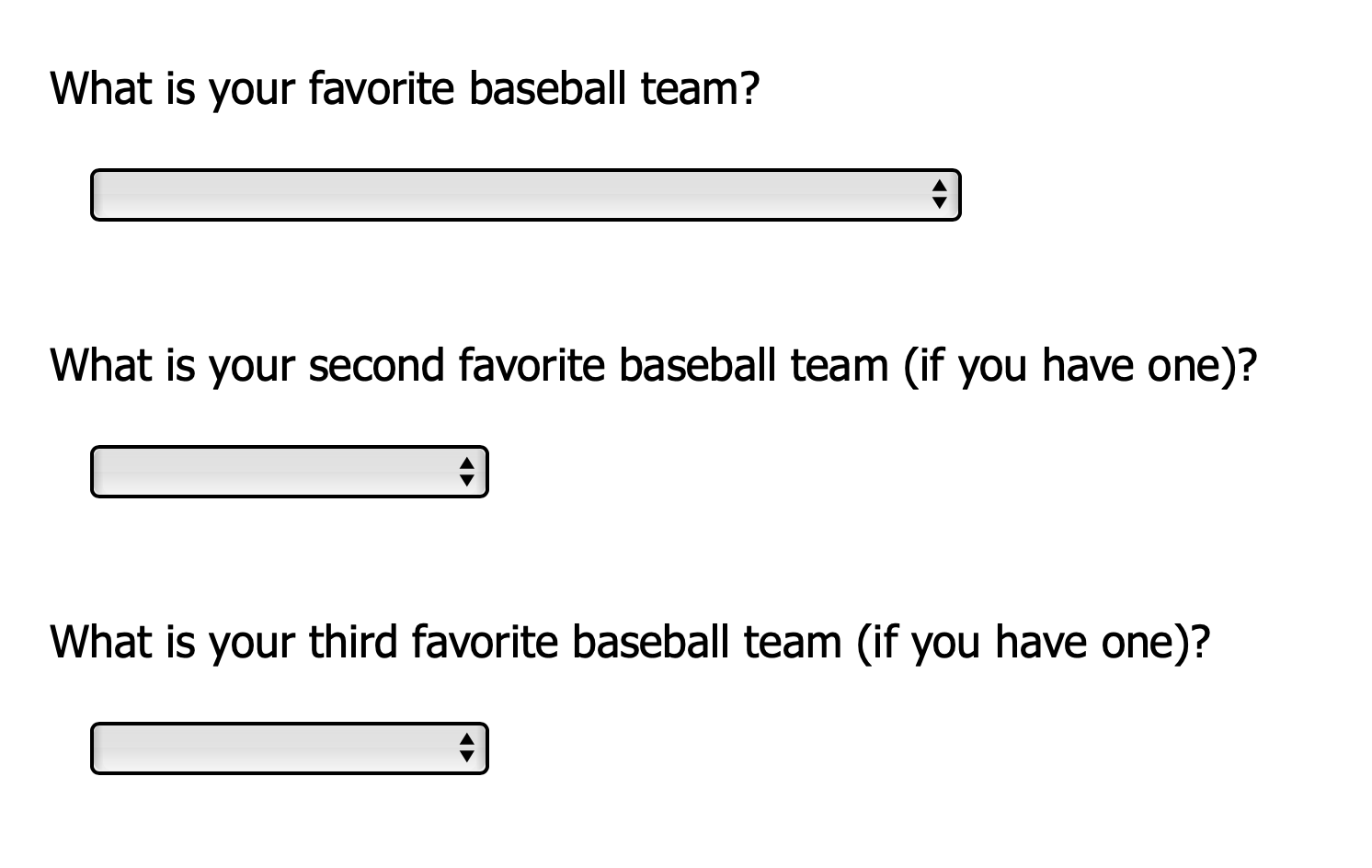
Task: Click the down arrow in the third selector
Action: (467, 755)
